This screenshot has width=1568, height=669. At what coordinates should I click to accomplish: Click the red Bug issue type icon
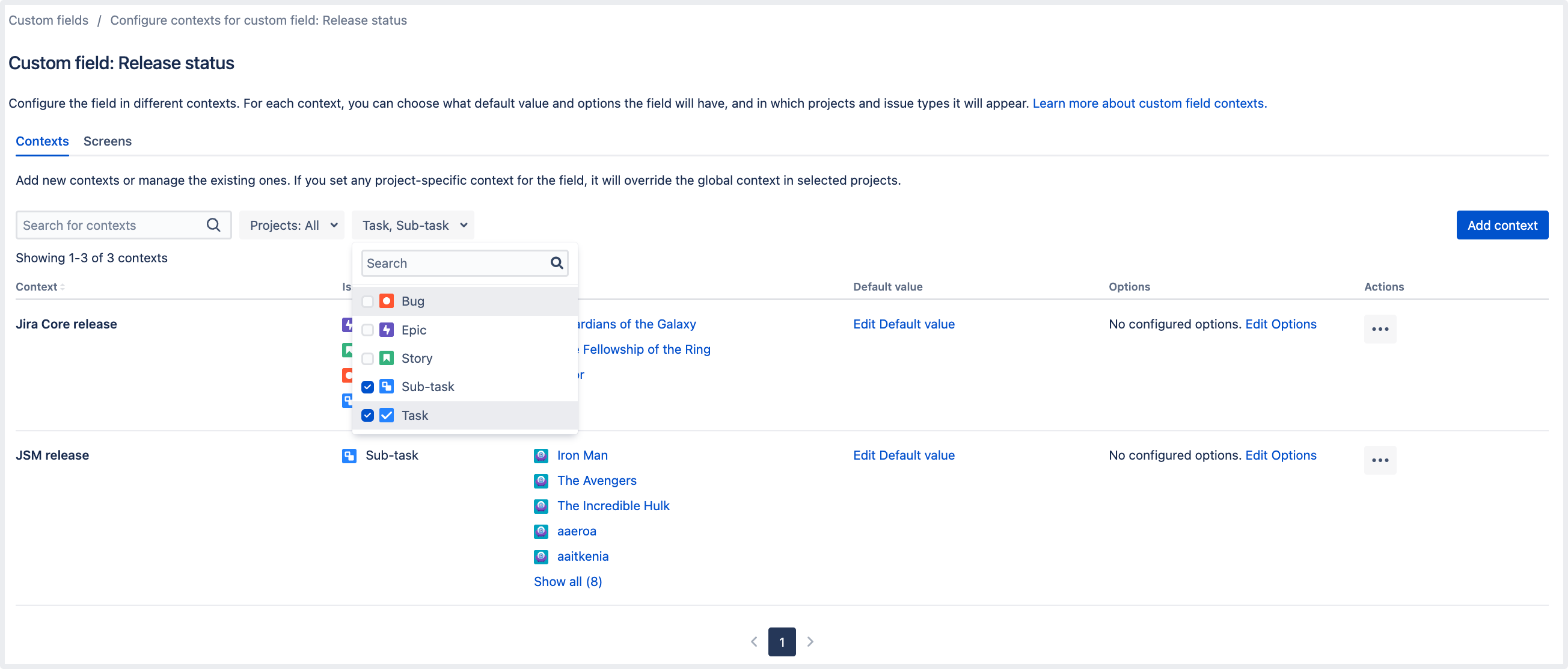tap(387, 301)
